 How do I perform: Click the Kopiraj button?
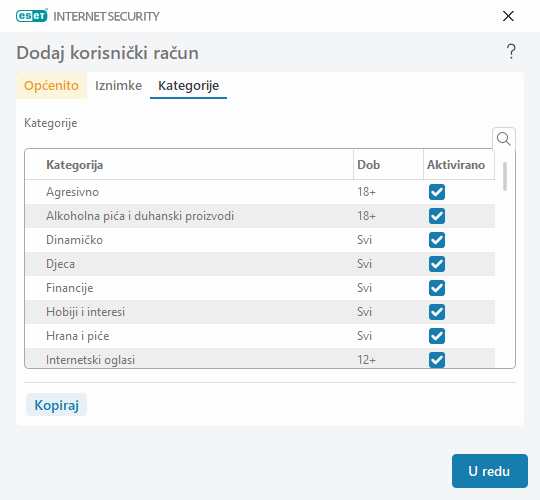[x=56, y=405]
